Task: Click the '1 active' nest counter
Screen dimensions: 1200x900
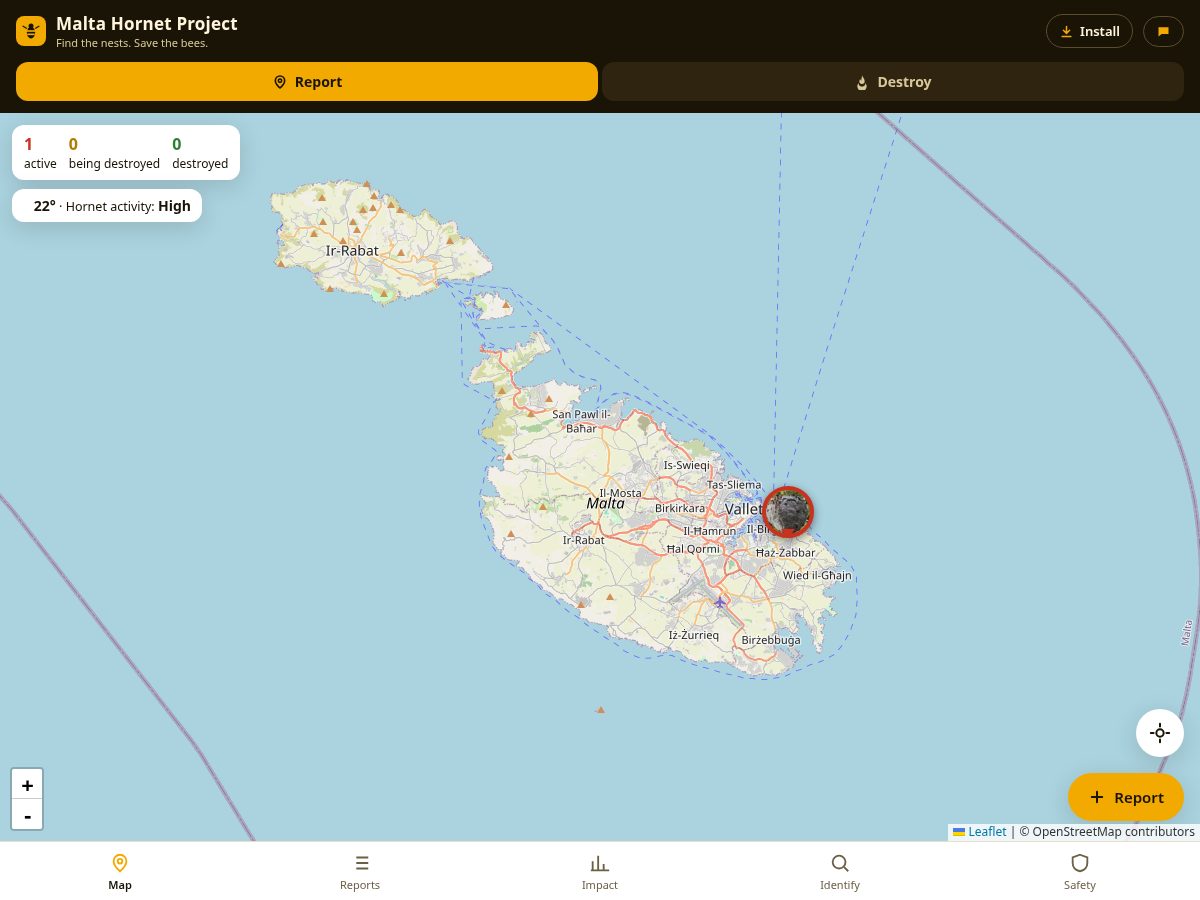Action: tap(40, 153)
